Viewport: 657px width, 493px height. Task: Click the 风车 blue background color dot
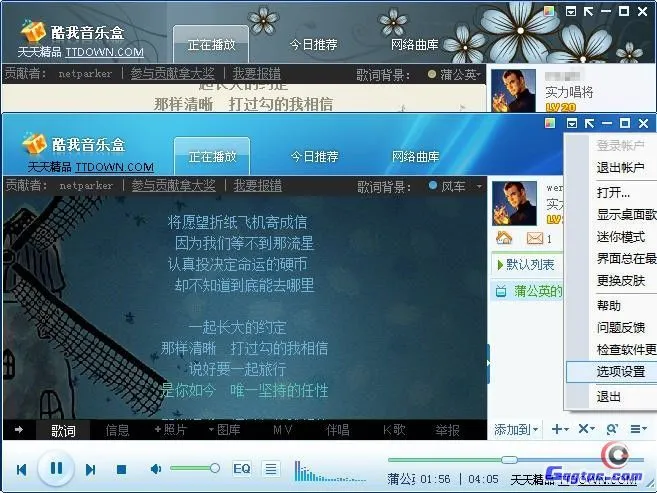tap(433, 185)
